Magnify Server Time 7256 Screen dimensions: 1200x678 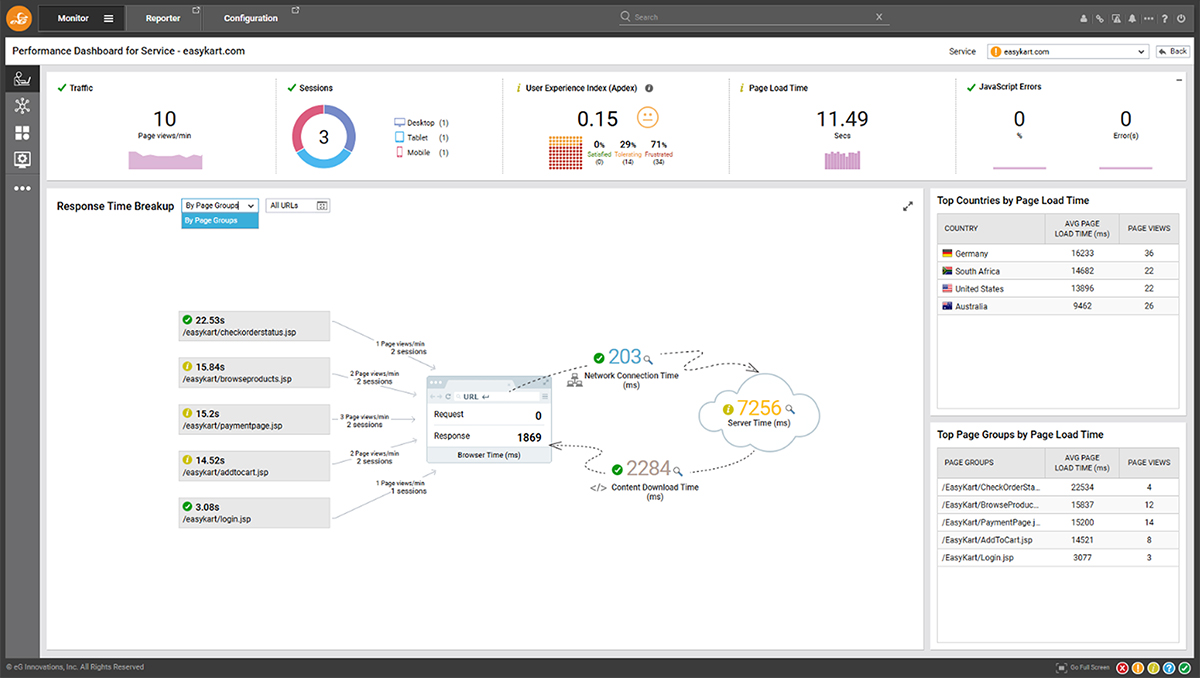(x=790, y=409)
